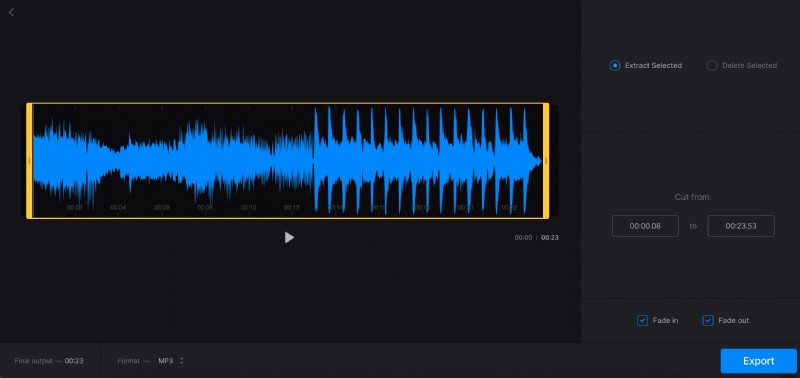
Task: Click the Cut from: label
Action: point(693,197)
